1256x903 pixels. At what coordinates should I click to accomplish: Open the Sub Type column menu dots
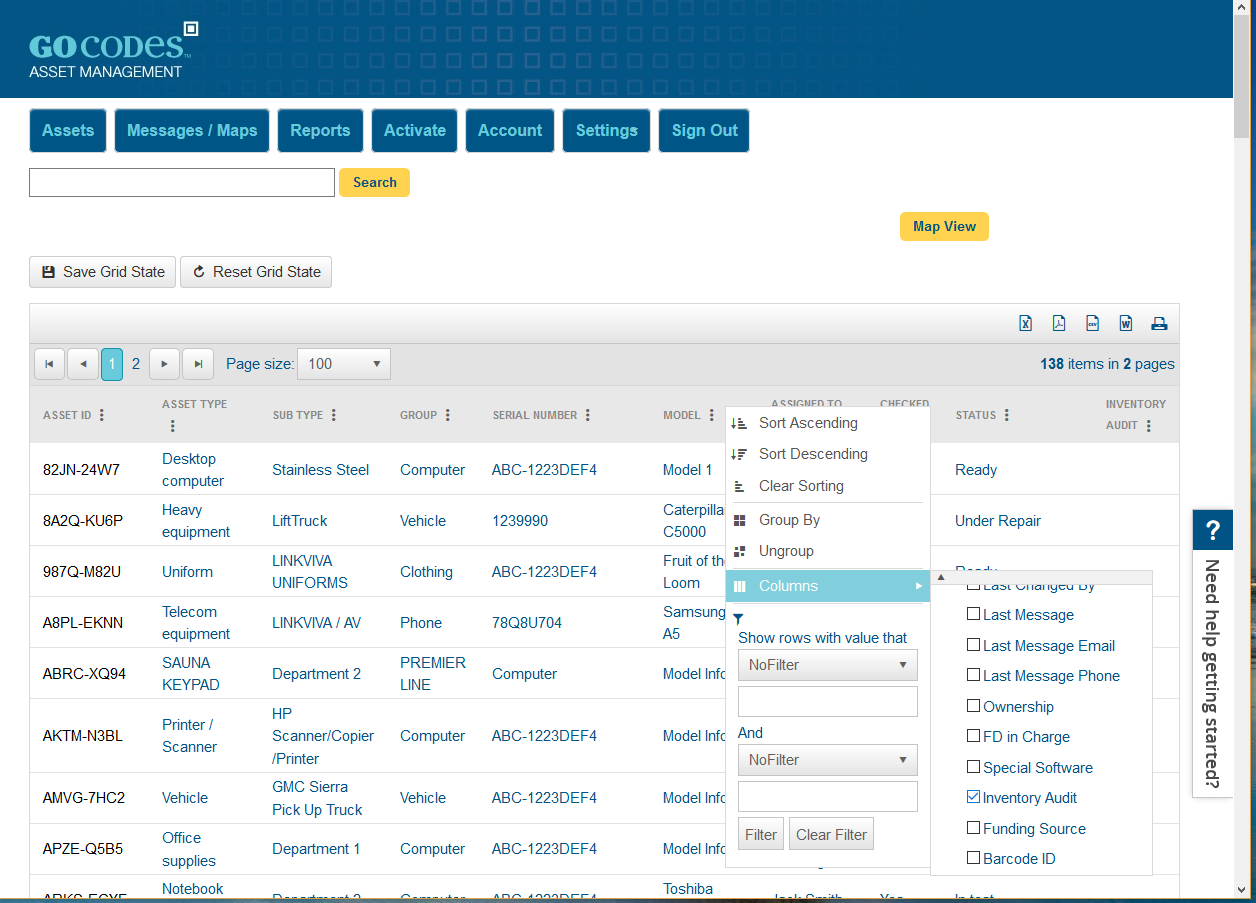[x=334, y=415]
